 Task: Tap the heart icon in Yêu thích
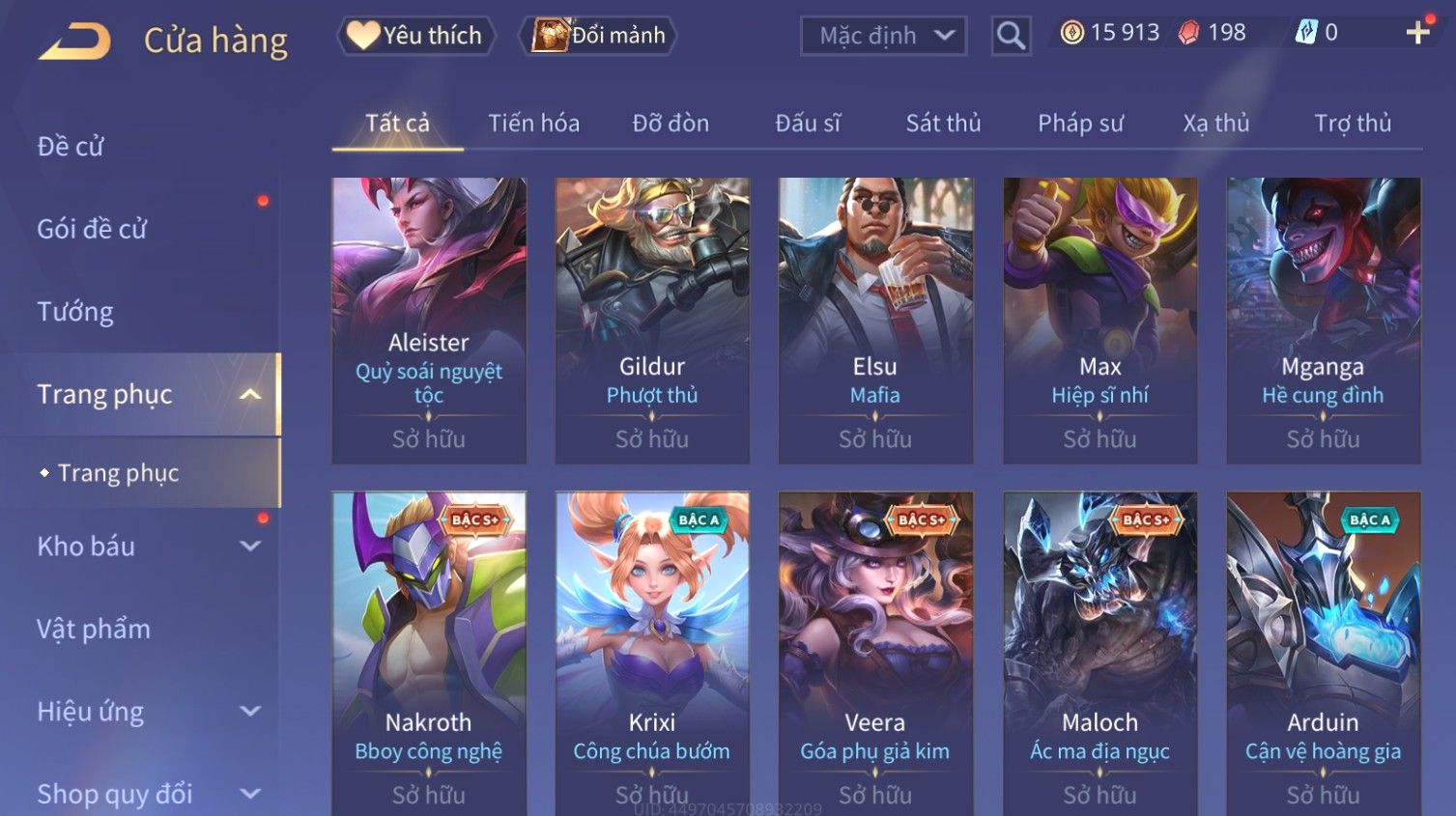362,35
